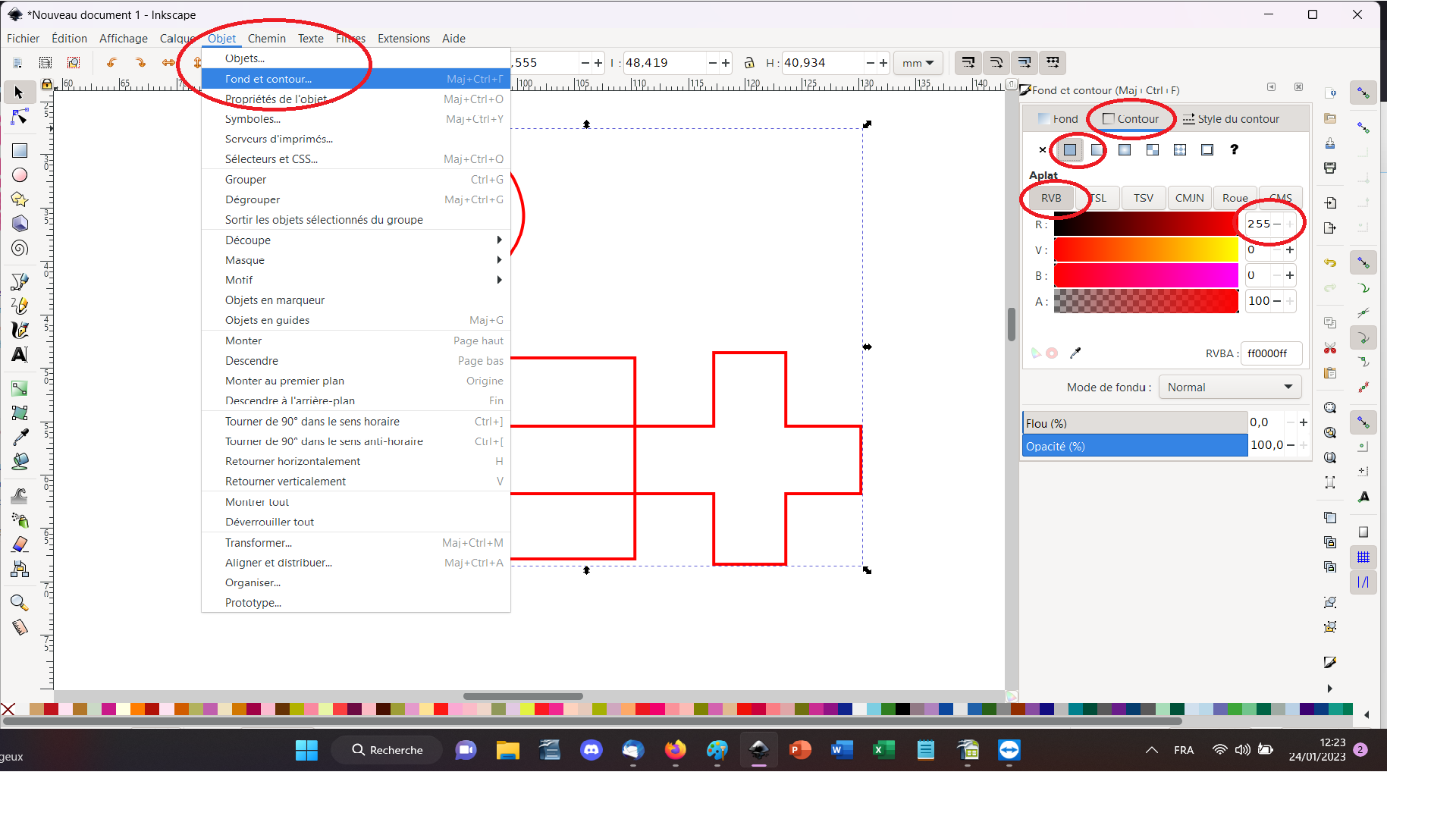Image resolution: width=1456 pixels, height=819 pixels.
Task: Select the Gradient tool
Action: [x=19, y=388]
